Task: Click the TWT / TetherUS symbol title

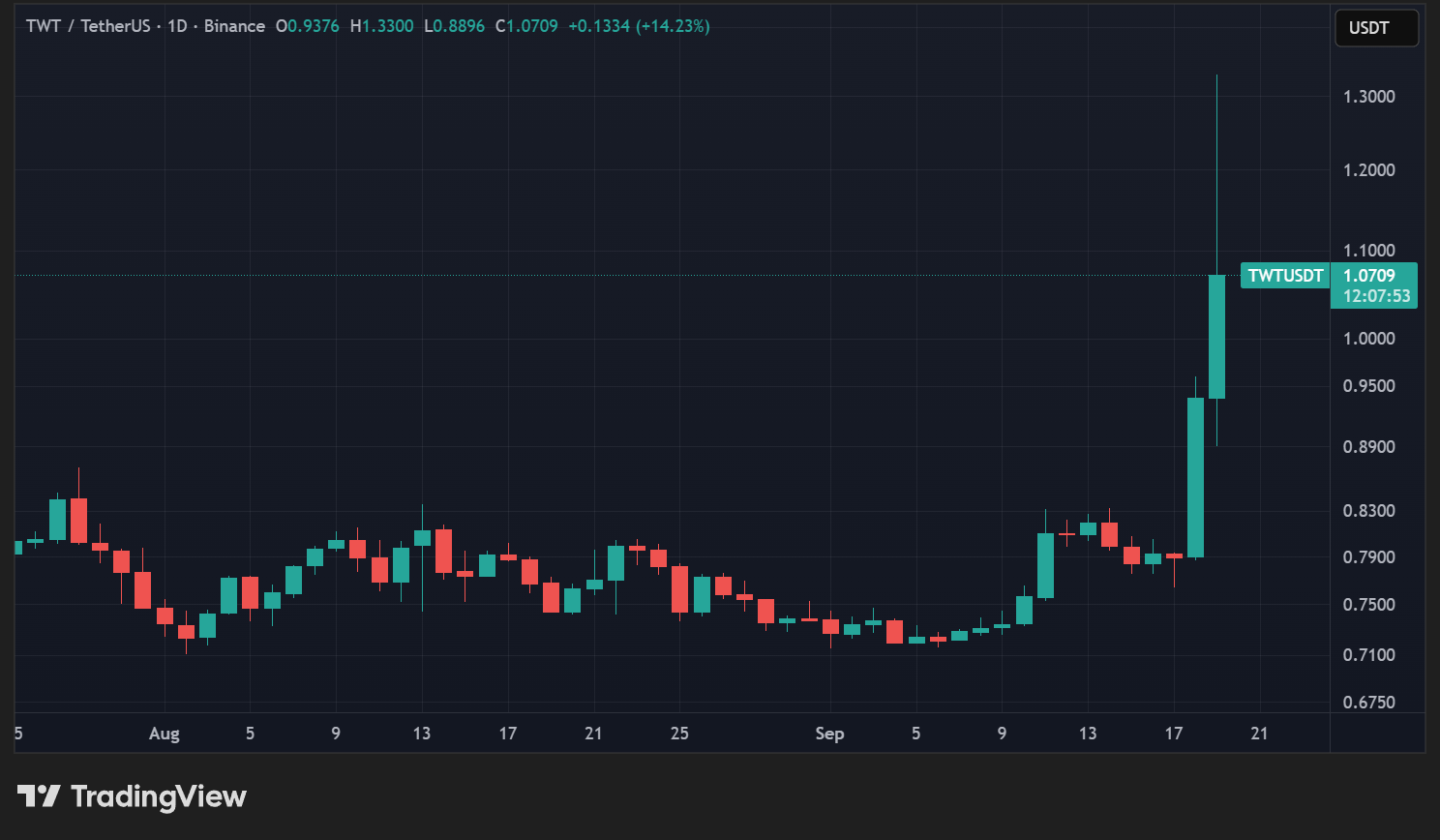Action: (x=88, y=26)
